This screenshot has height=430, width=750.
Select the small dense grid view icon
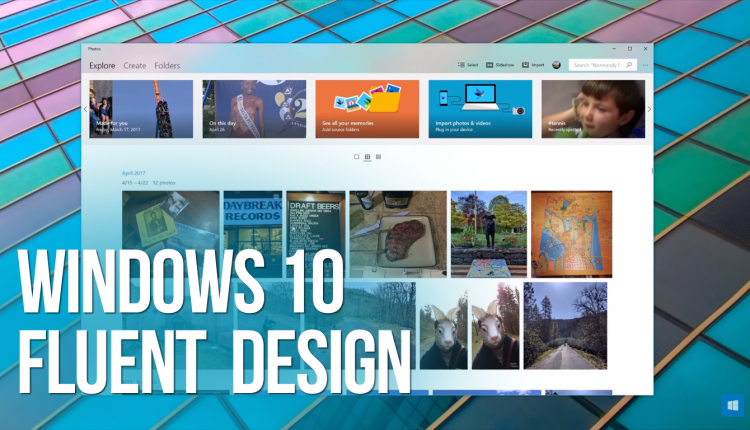tap(378, 156)
